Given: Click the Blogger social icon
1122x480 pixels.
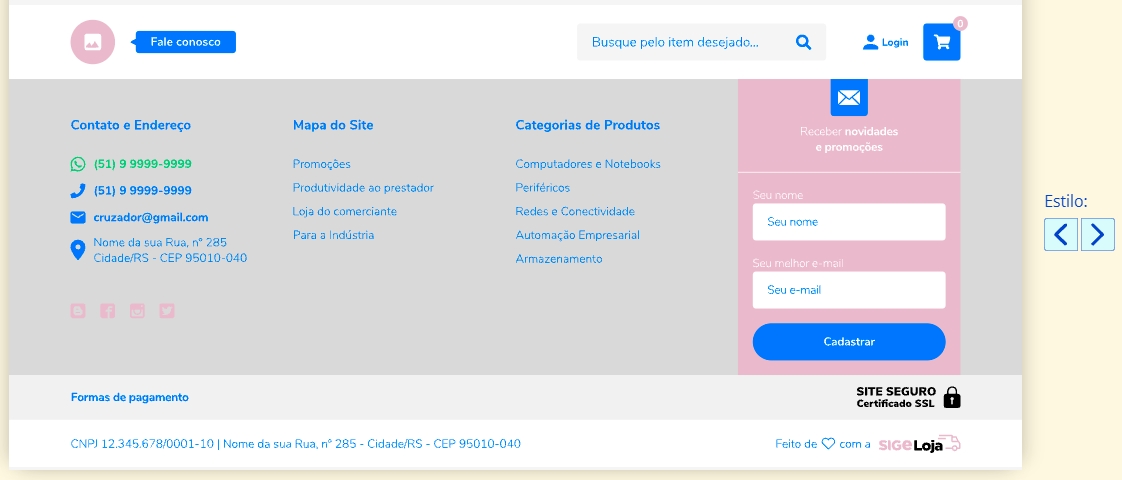Looking at the screenshot, I should tap(78, 311).
